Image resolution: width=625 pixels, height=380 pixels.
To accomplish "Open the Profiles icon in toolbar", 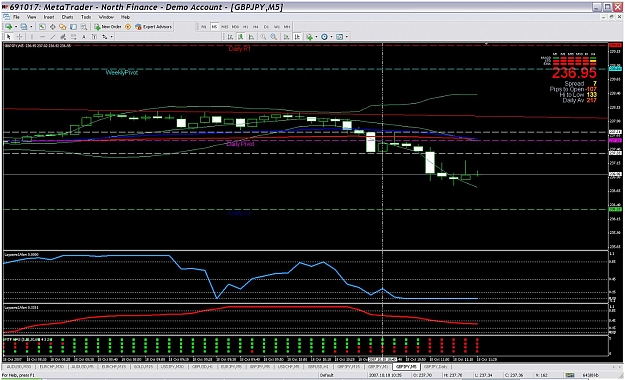I will coord(24,27).
